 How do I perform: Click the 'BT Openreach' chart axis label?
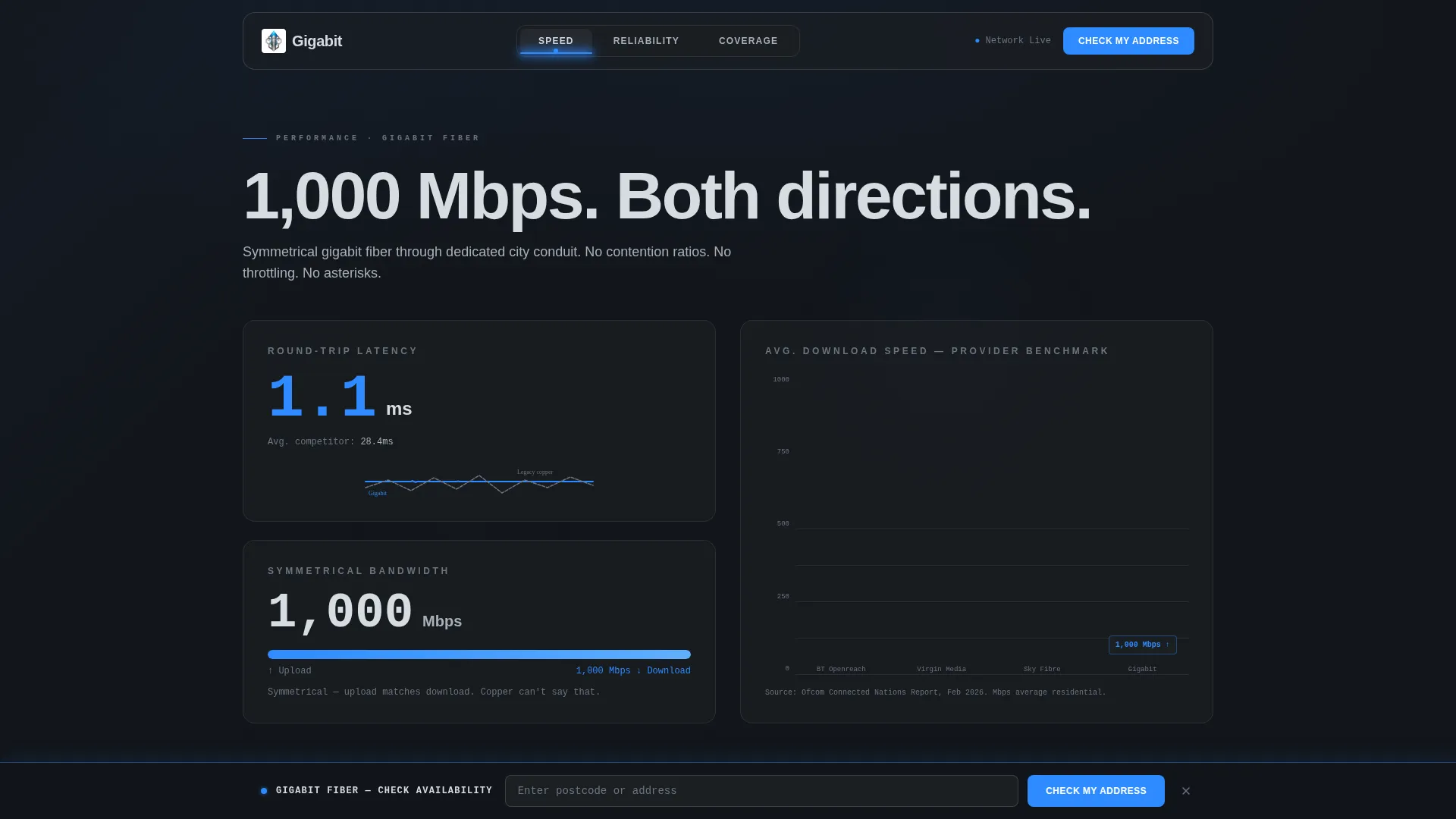coord(841,669)
